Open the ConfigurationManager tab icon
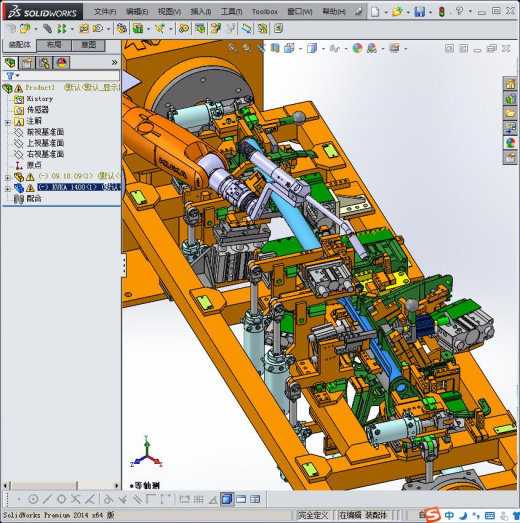The height and width of the screenshot is (523, 520). click(x=44, y=63)
